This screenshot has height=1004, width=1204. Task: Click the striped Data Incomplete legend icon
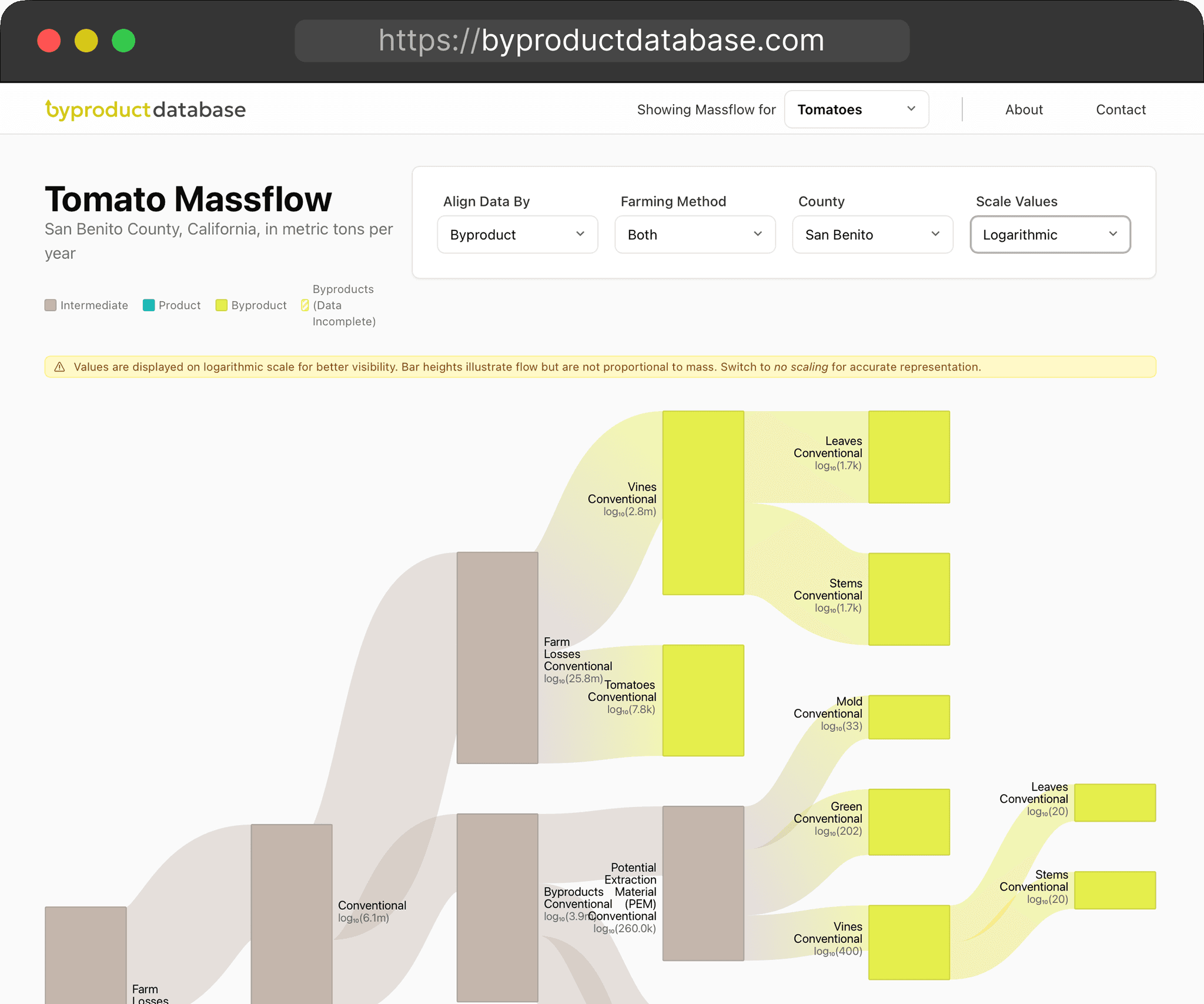point(305,305)
